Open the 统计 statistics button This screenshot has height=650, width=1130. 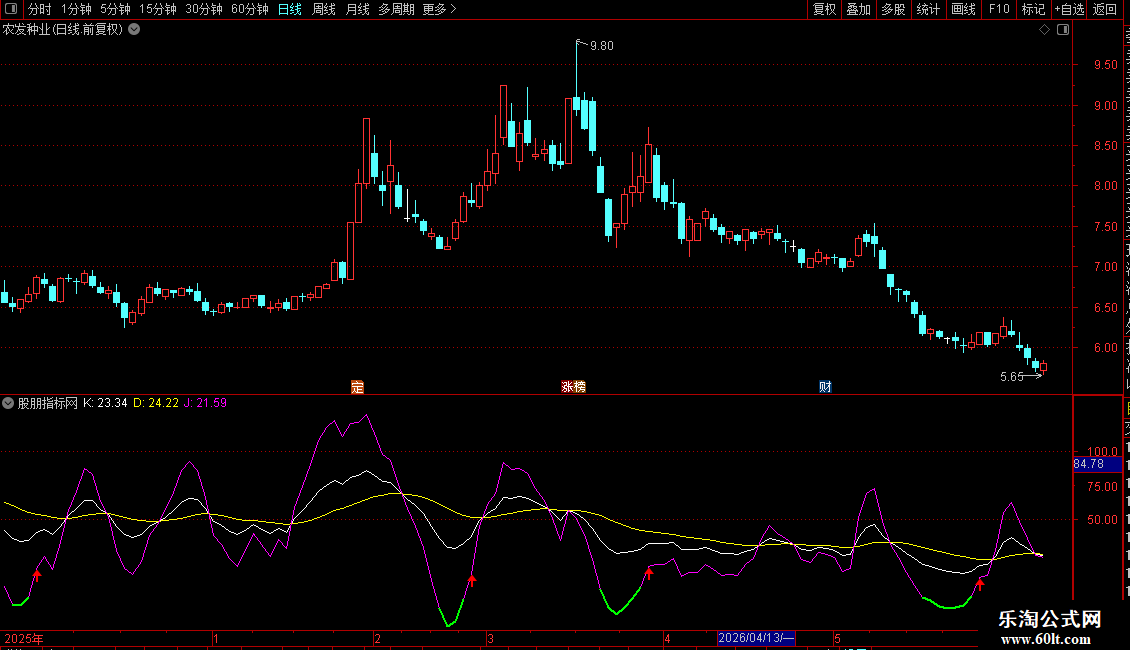point(928,9)
